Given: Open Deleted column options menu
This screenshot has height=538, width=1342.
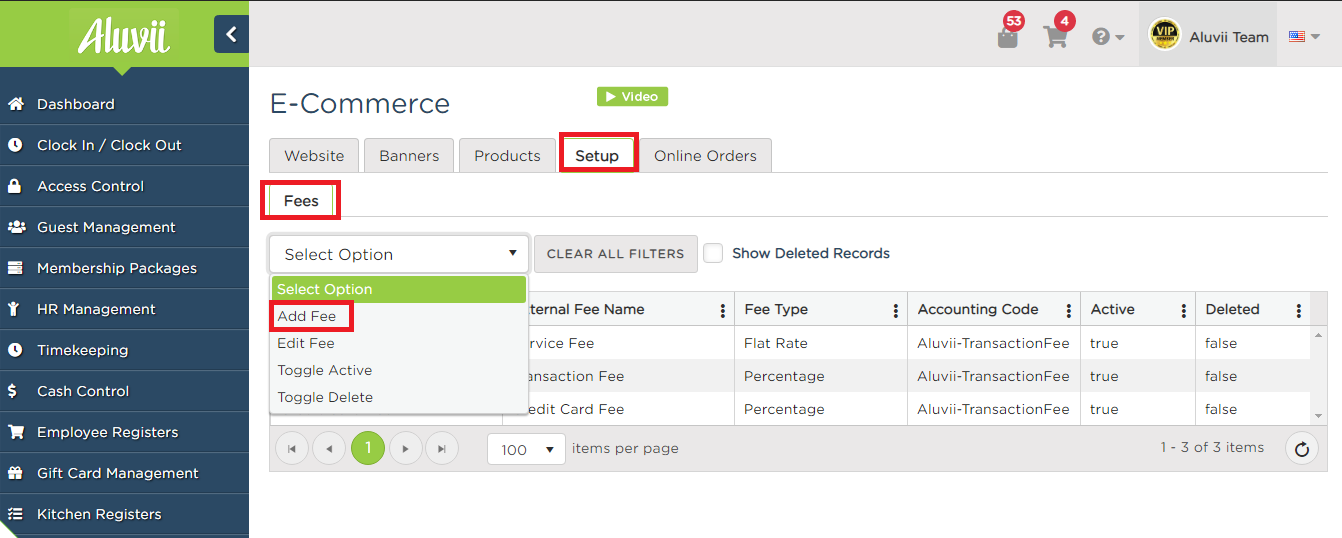Looking at the screenshot, I should click(1299, 310).
